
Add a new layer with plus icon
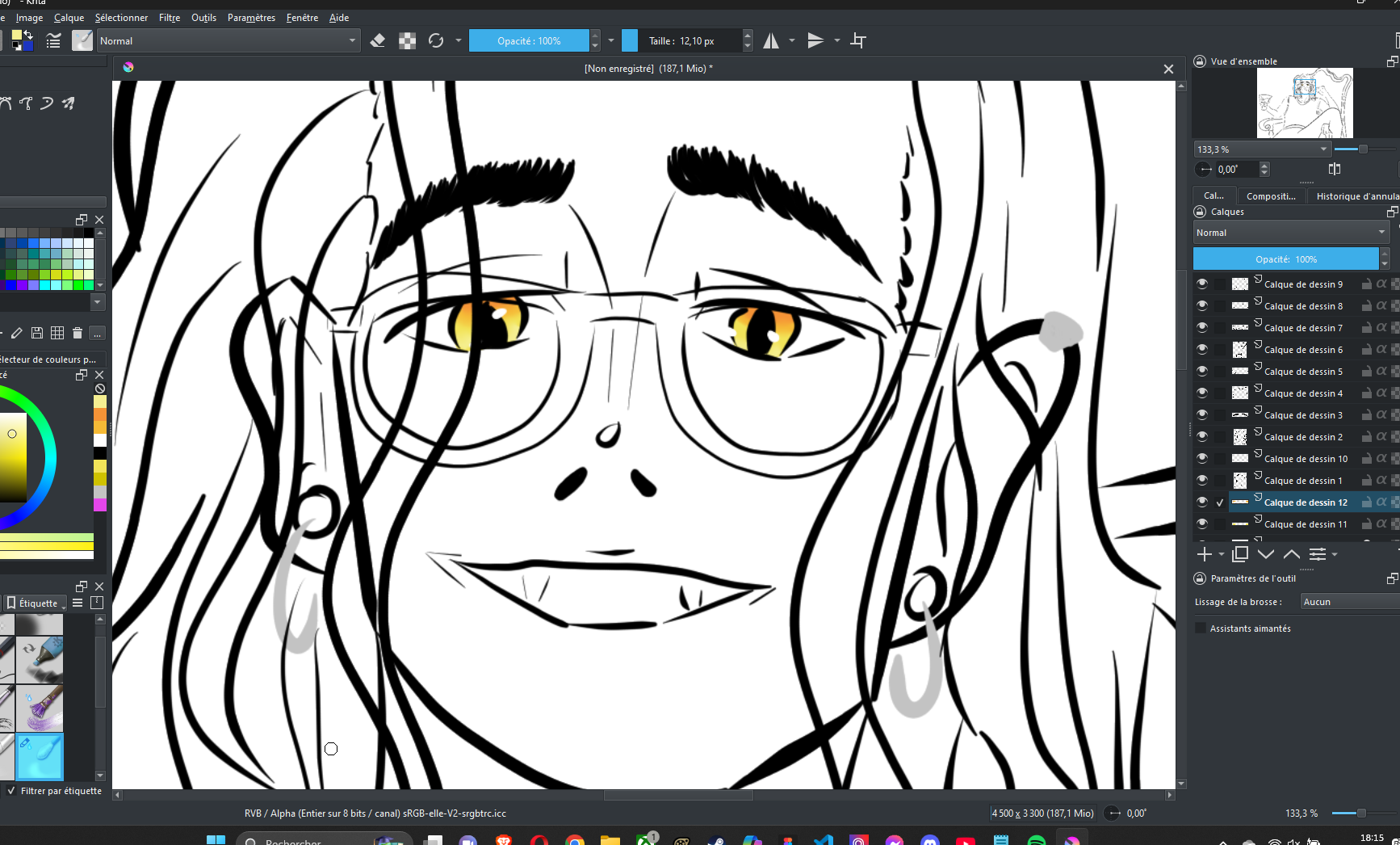point(1204,553)
